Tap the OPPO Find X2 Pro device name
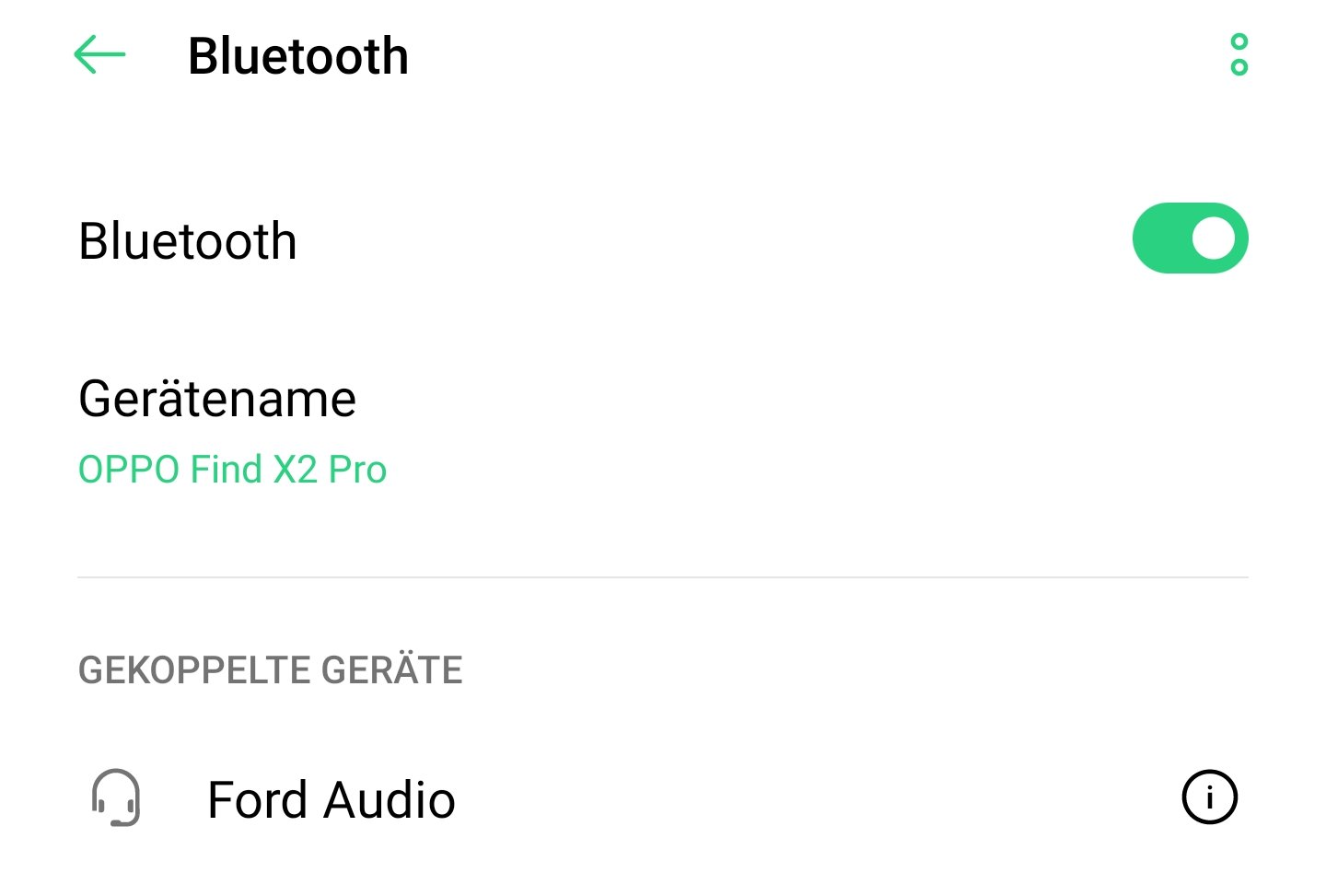1326x896 pixels. coord(232,470)
